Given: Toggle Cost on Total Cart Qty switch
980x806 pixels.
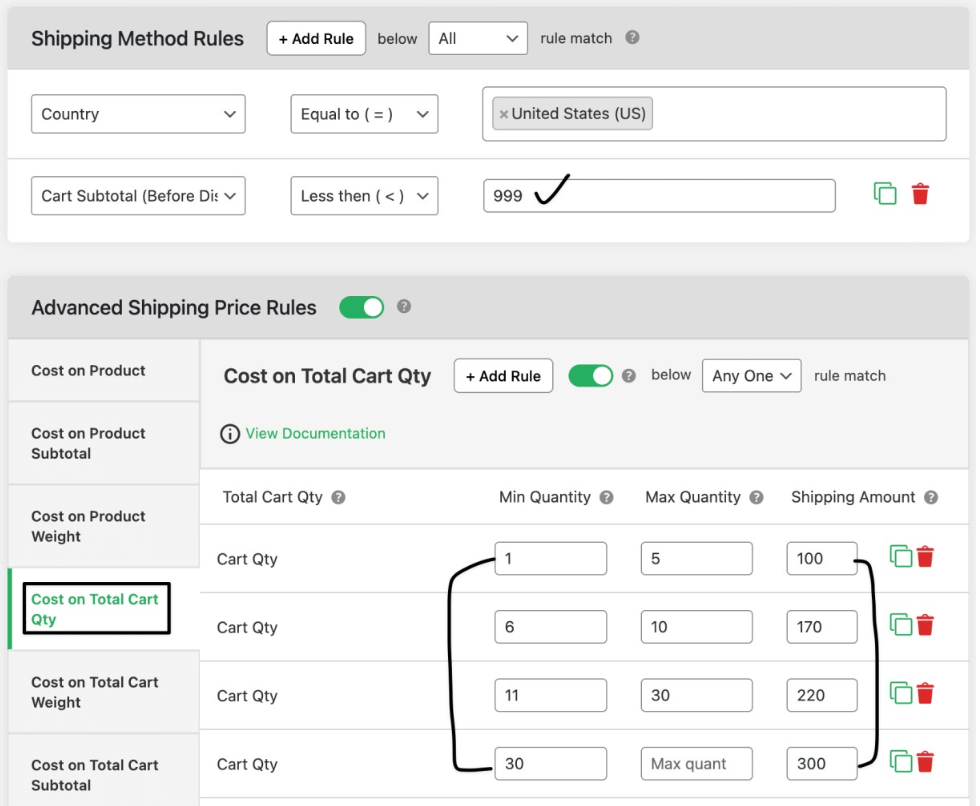Looking at the screenshot, I should 590,376.
